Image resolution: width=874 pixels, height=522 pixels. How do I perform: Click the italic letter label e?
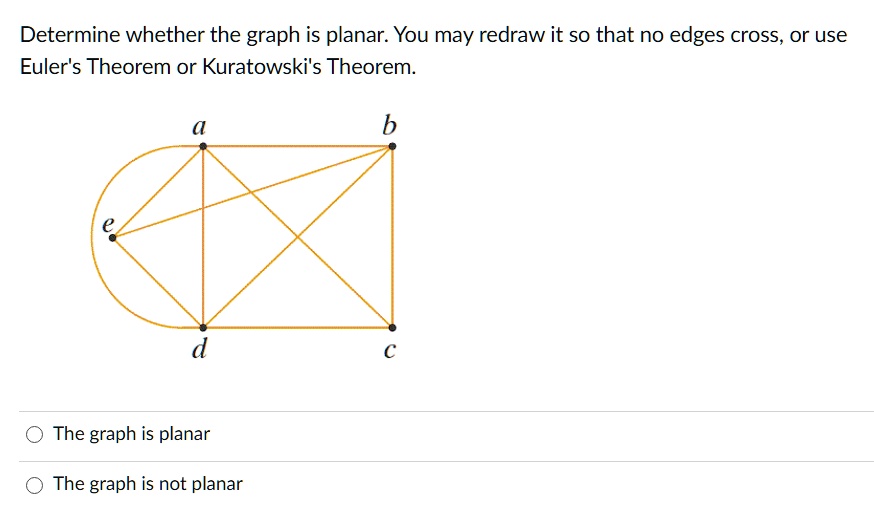point(108,224)
